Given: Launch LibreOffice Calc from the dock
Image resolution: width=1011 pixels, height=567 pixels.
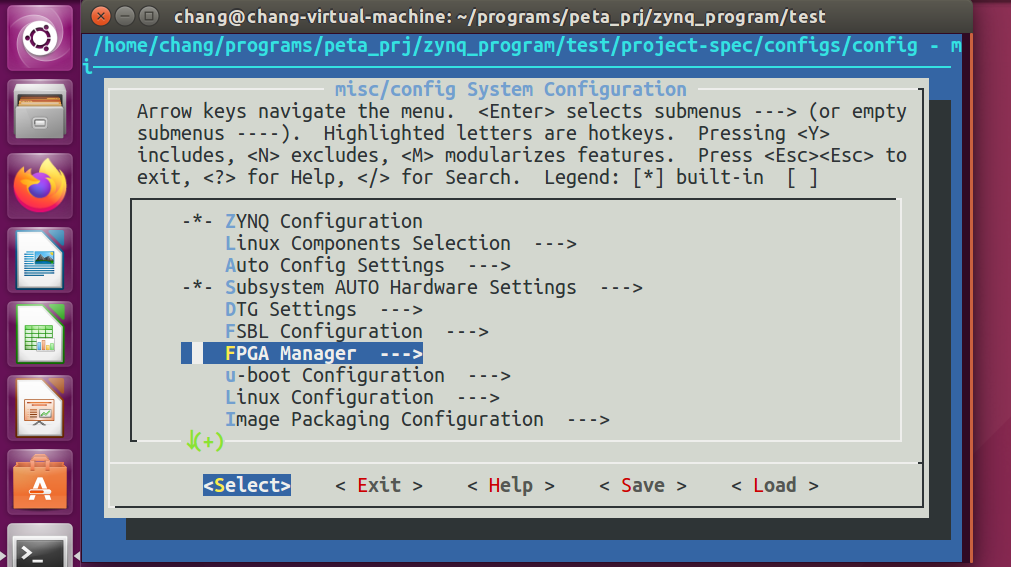Looking at the screenshot, I should (40, 334).
